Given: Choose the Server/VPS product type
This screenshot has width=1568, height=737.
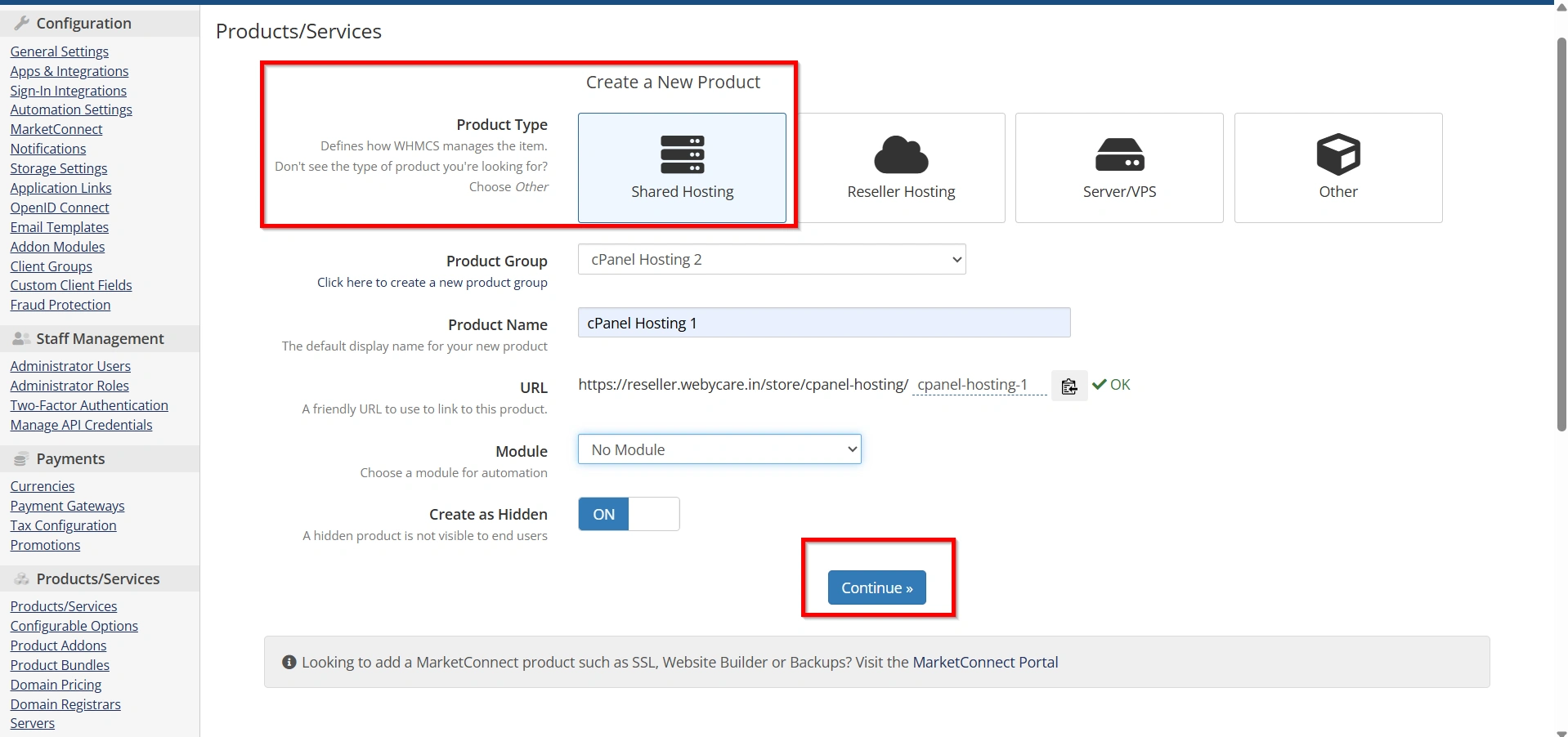Looking at the screenshot, I should (1119, 167).
